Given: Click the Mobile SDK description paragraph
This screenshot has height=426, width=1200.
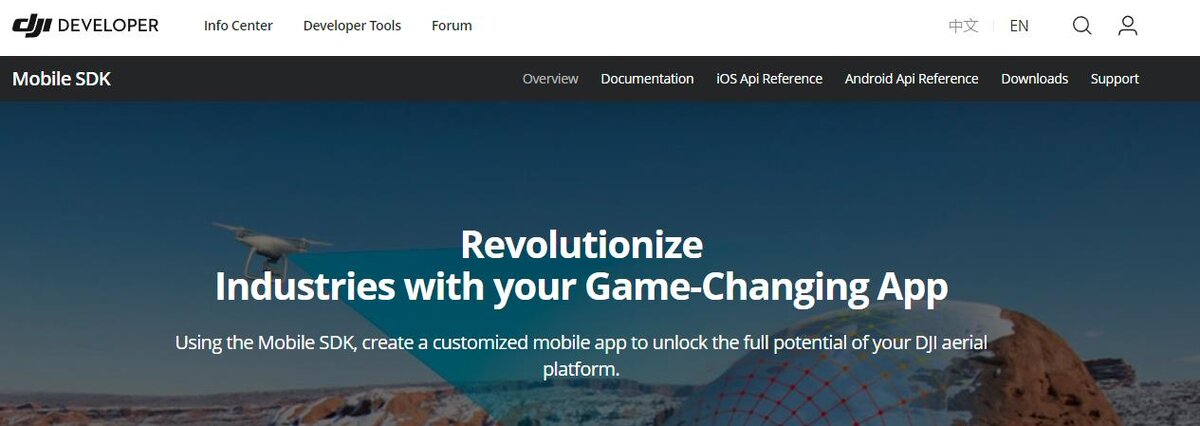Looking at the screenshot, I should point(581,355).
